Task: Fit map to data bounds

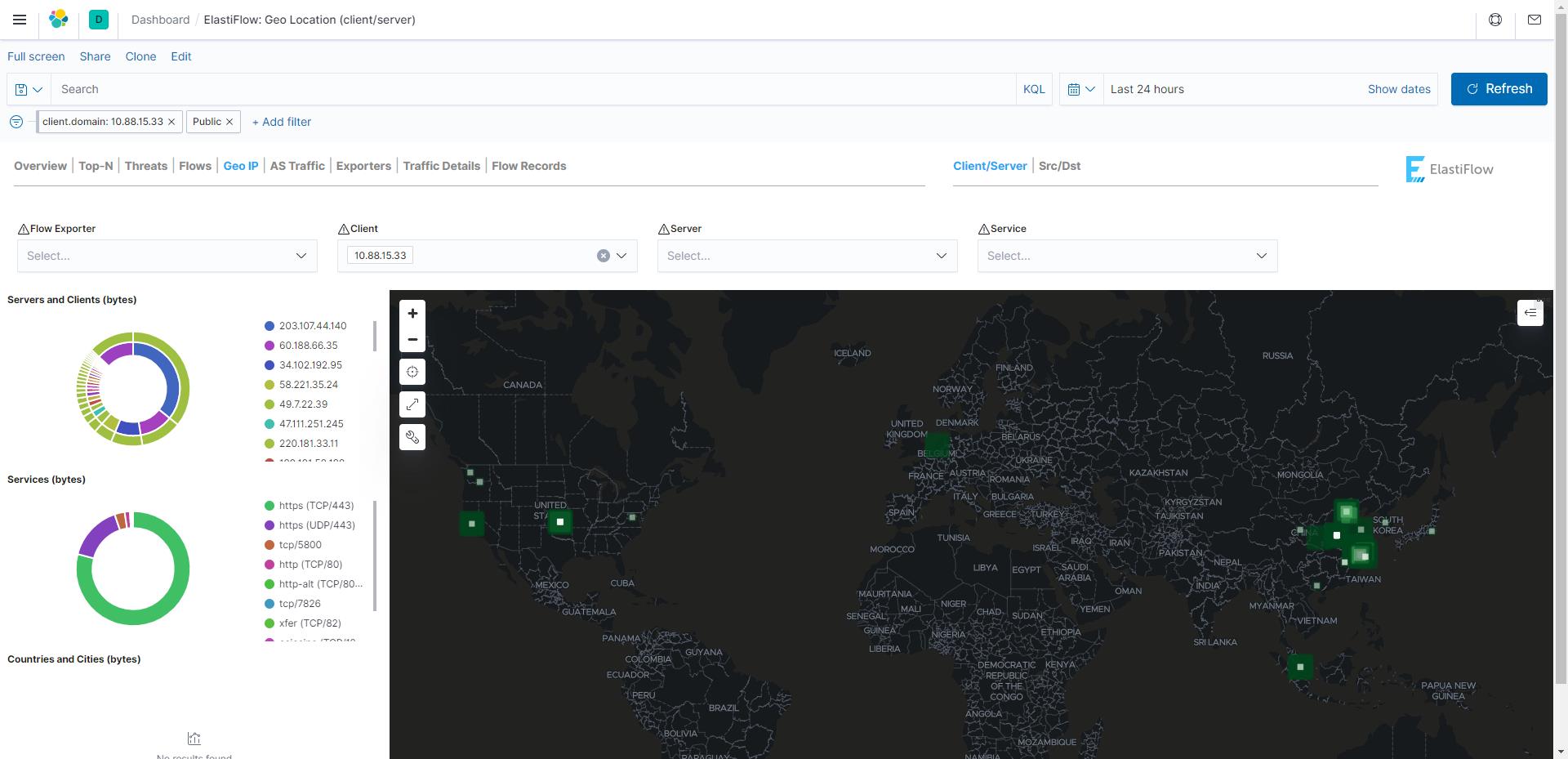Action: click(x=412, y=372)
